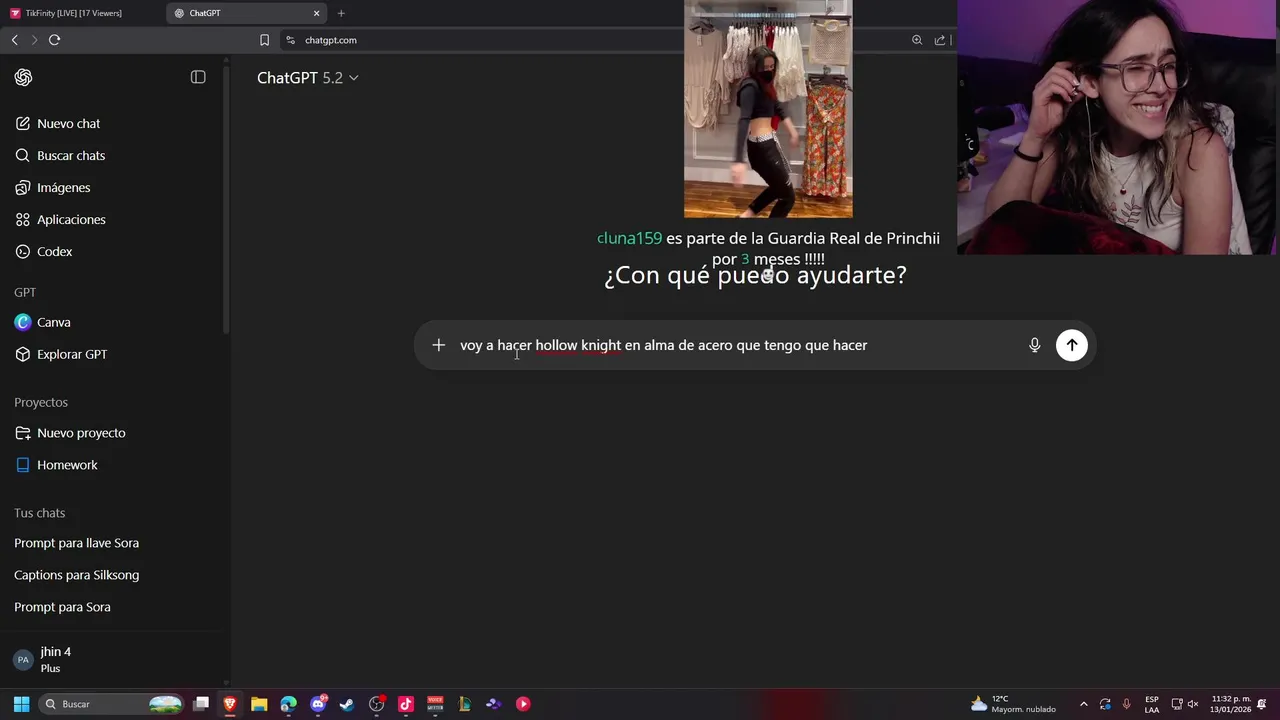Click the taskbar Buscar search box
This screenshot has width=1280, height=720.
112,704
